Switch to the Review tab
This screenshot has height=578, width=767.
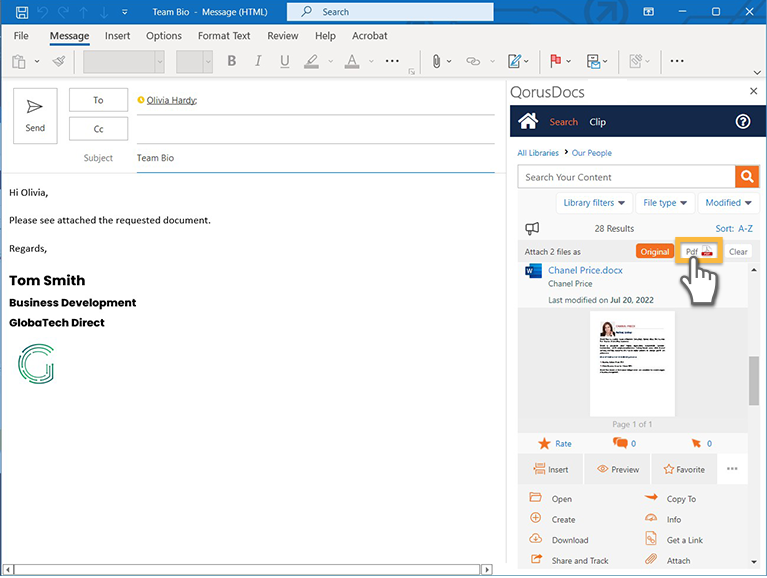click(x=283, y=36)
